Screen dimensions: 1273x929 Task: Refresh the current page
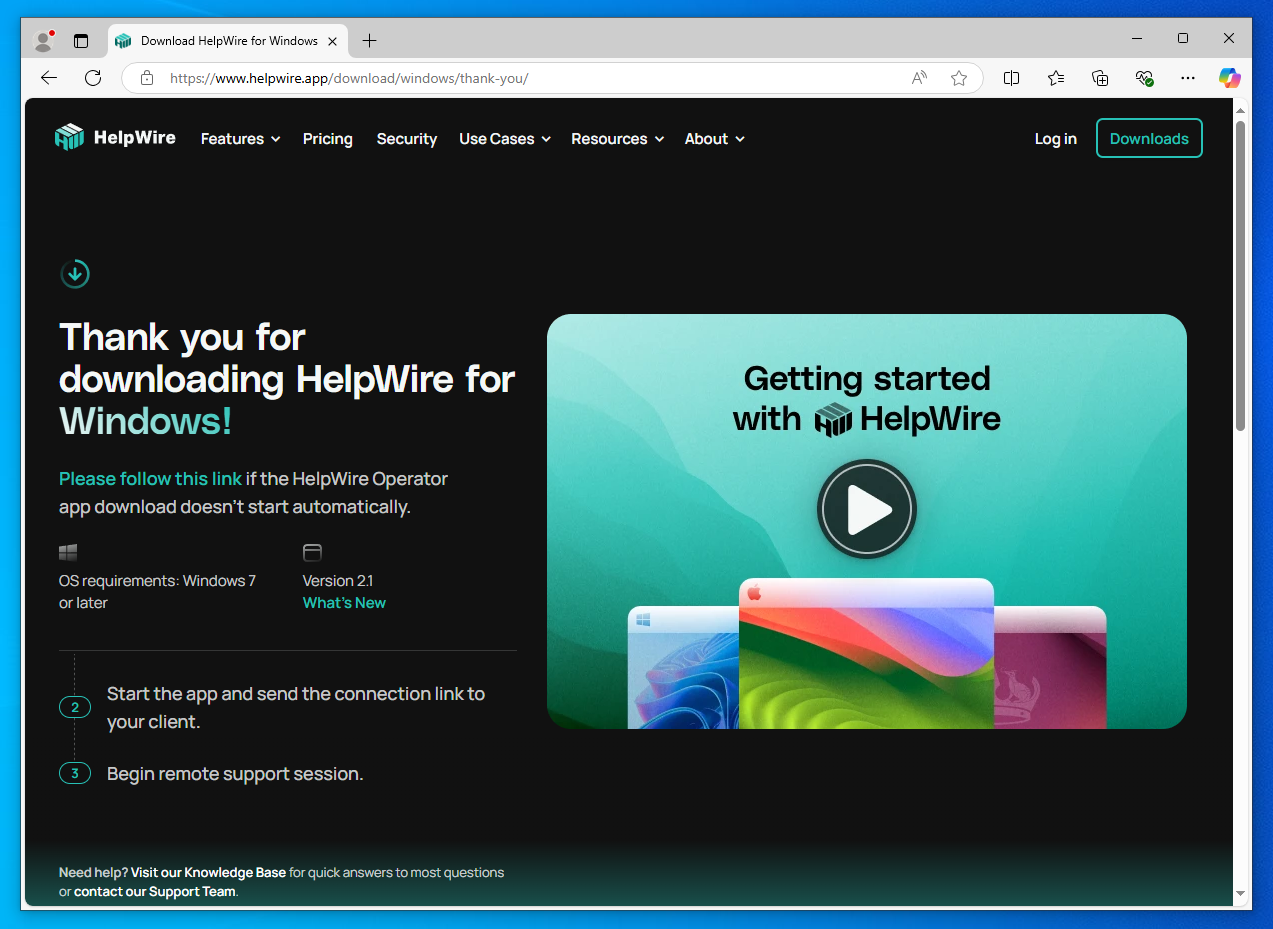(x=93, y=78)
